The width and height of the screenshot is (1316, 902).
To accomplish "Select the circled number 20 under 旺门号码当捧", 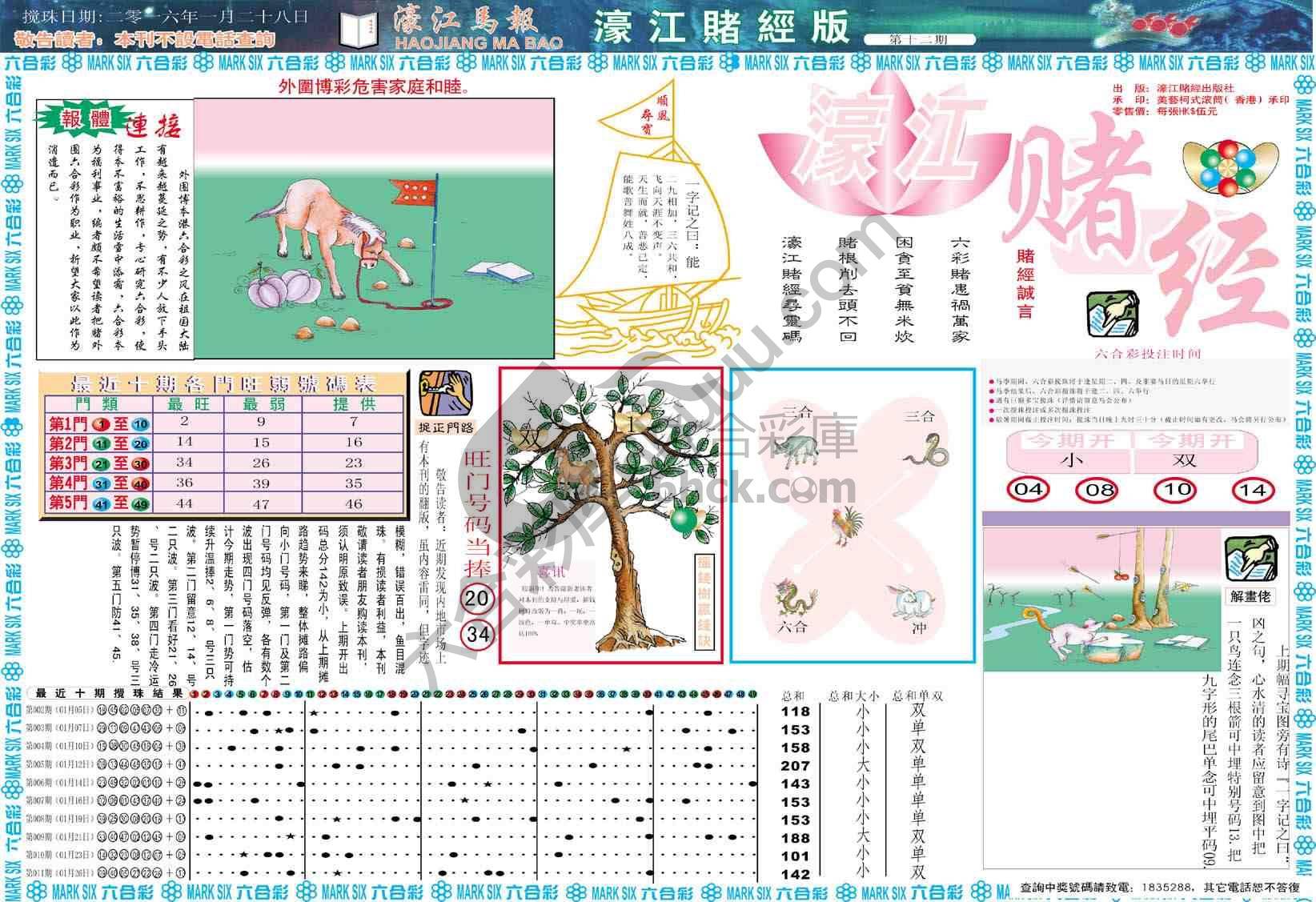I will click(477, 598).
